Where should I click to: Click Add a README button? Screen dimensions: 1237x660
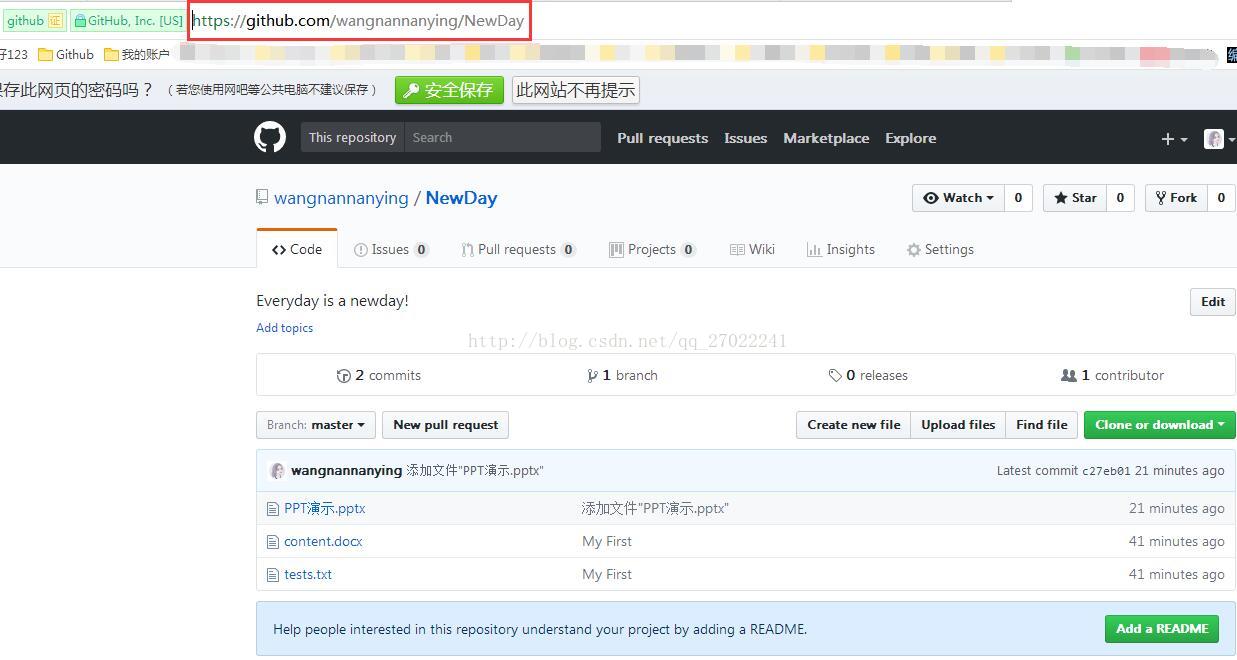click(1162, 629)
